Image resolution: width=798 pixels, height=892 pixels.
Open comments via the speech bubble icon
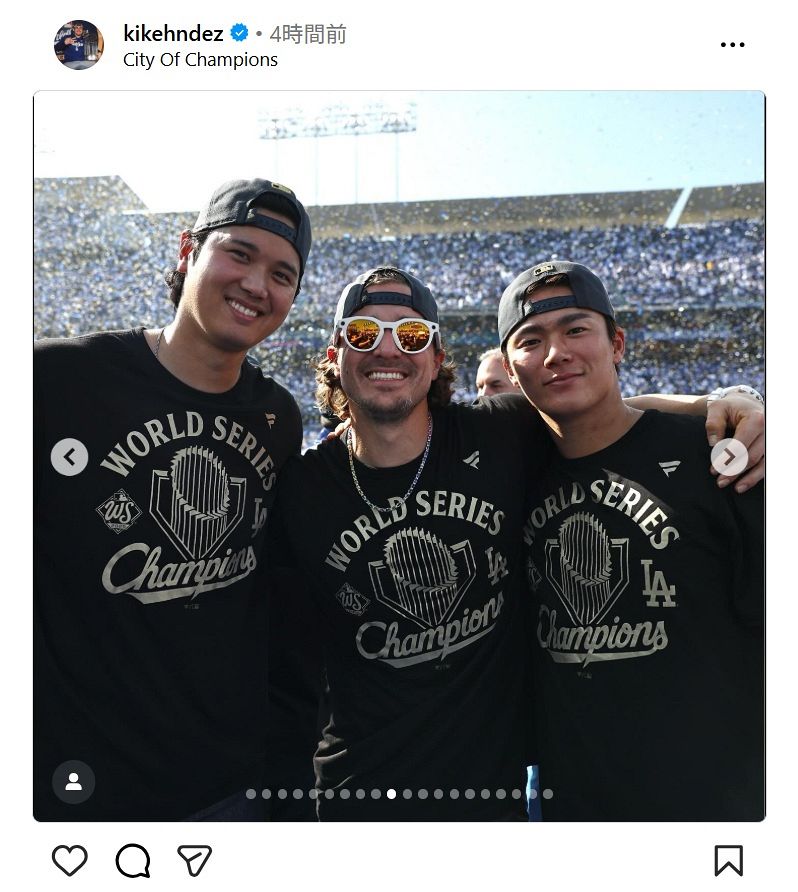(x=133, y=860)
